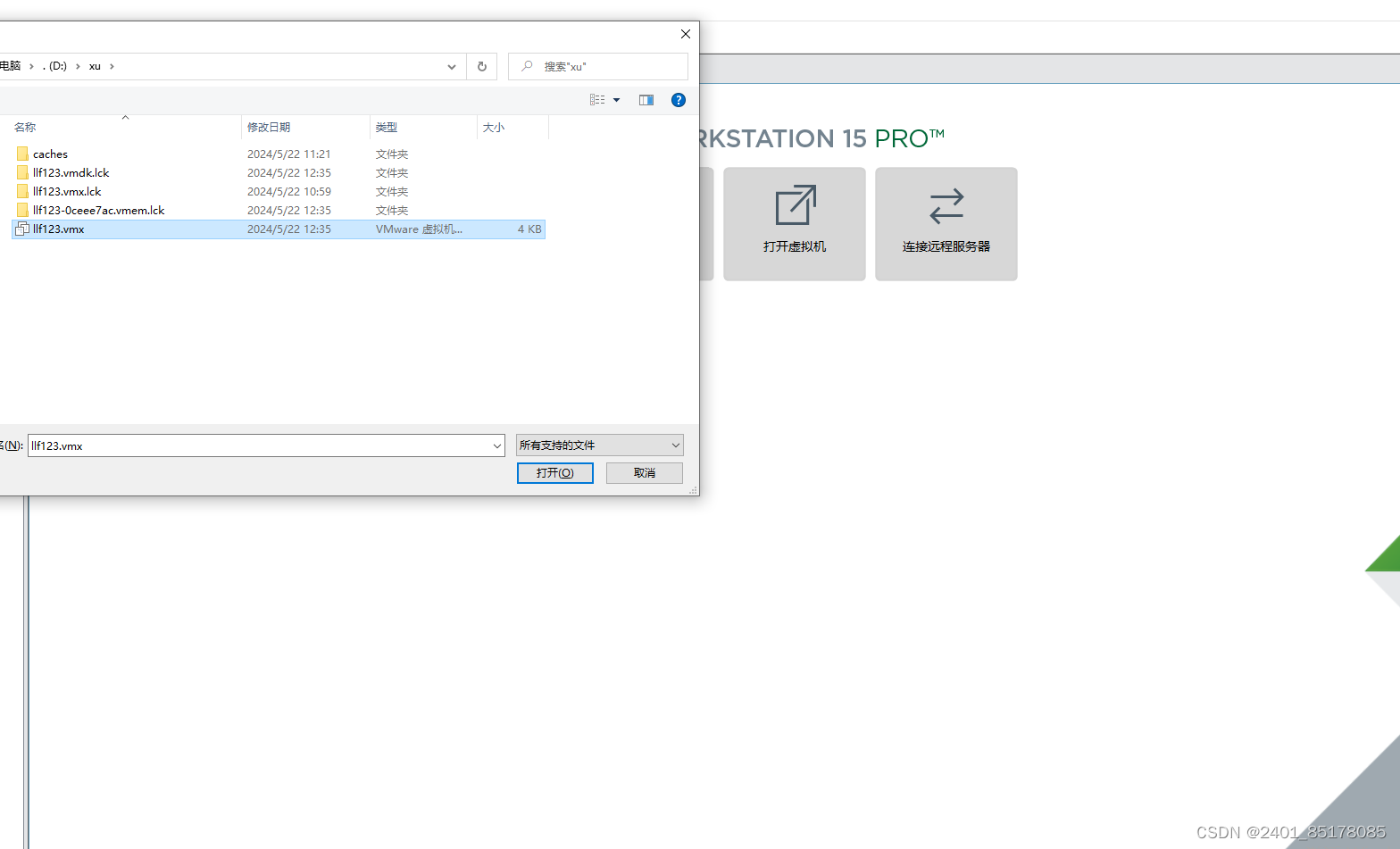This screenshot has height=849, width=1400.
Task: Toggle the preview pane icon
Action: [646, 100]
